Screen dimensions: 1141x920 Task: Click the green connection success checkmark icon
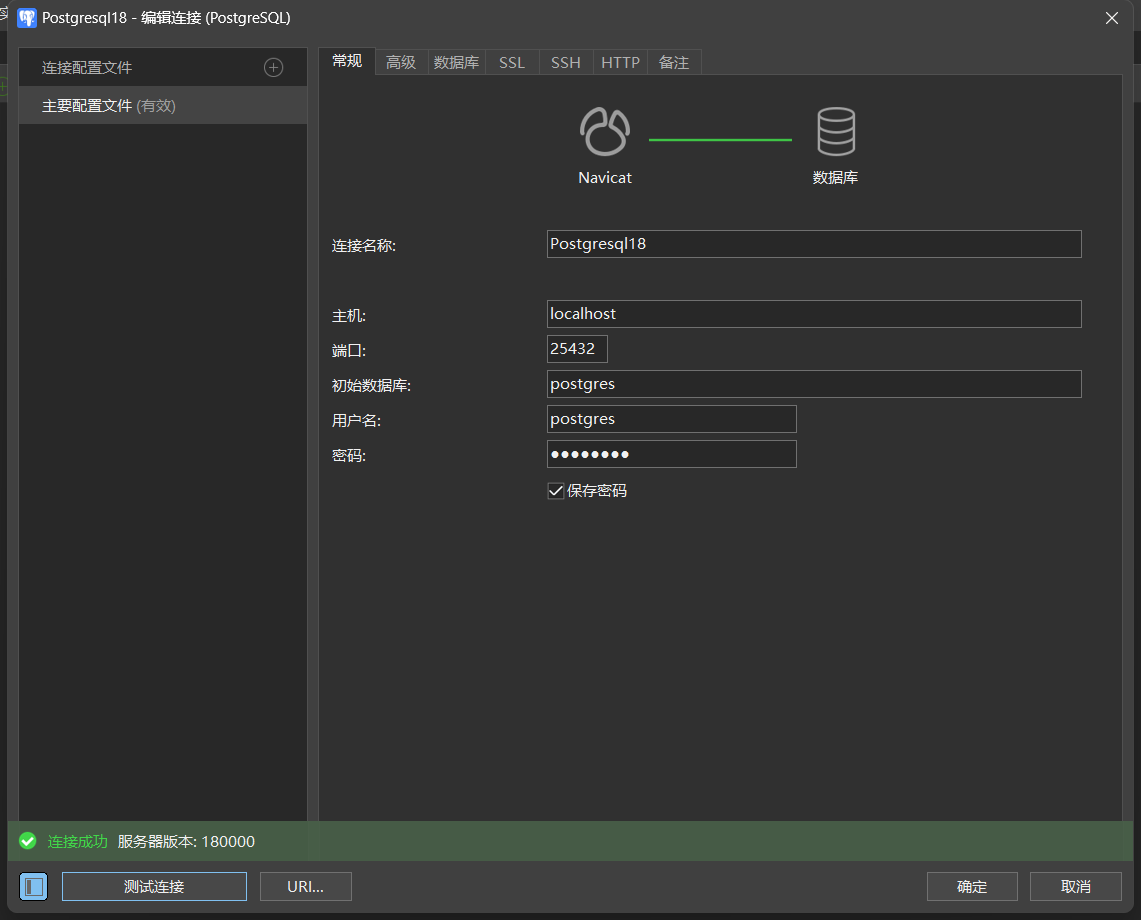(x=28, y=841)
